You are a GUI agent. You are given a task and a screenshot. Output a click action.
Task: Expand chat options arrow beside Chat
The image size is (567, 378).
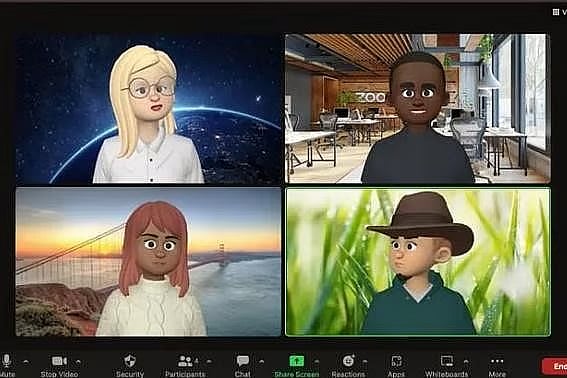[x=261, y=361]
